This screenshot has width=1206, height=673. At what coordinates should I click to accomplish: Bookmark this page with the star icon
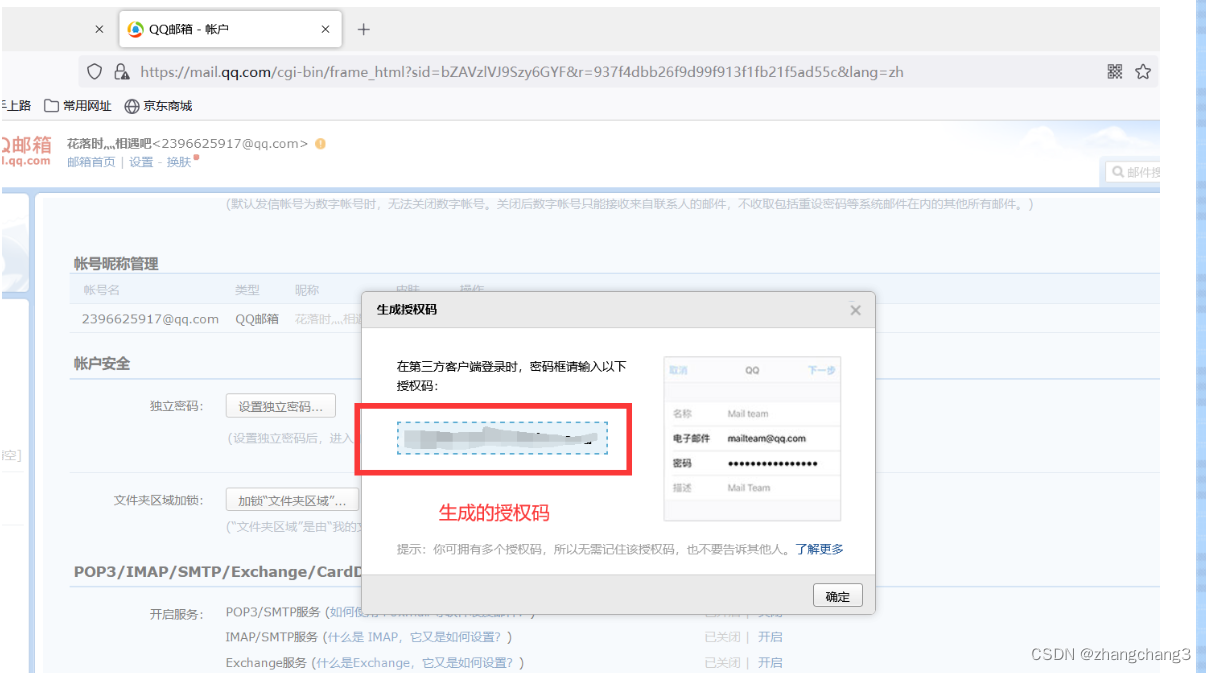(x=1143, y=72)
